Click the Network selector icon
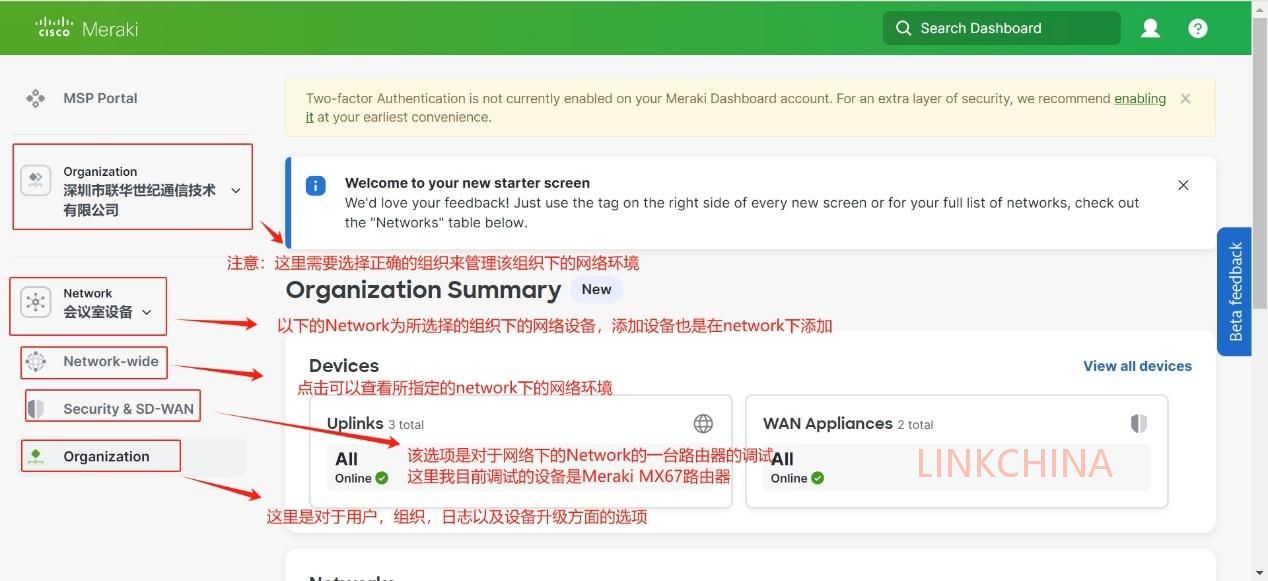1268x581 pixels. click(x=36, y=302)
